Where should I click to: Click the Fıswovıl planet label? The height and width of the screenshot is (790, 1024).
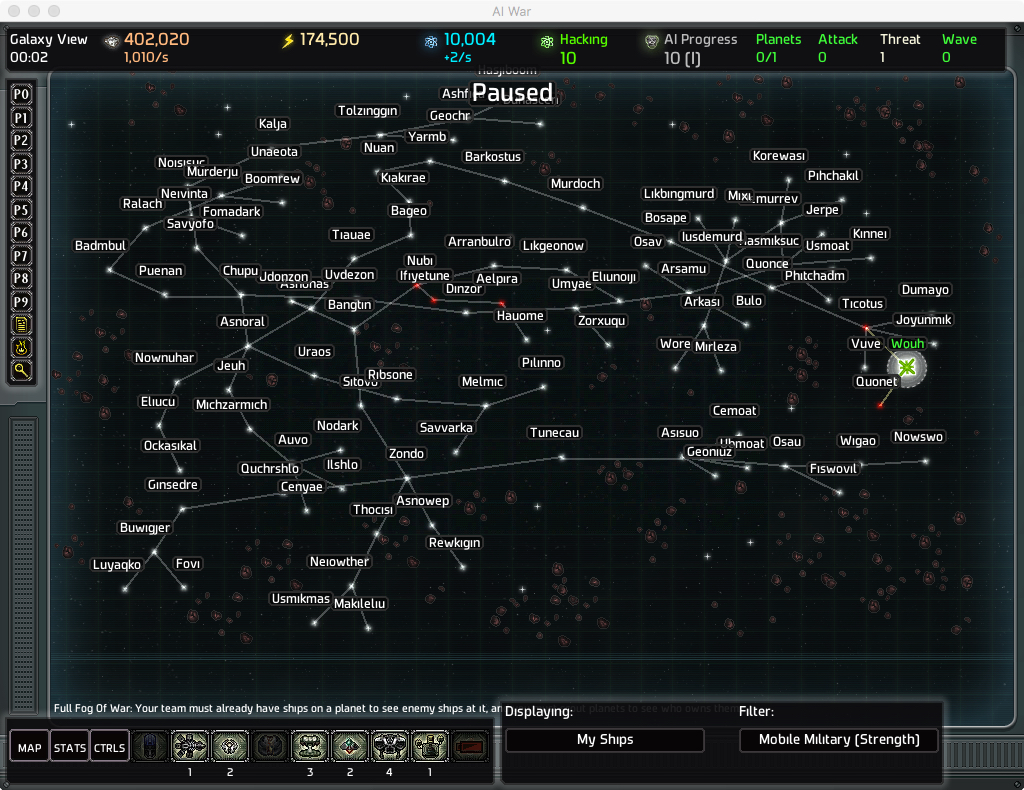833,468
